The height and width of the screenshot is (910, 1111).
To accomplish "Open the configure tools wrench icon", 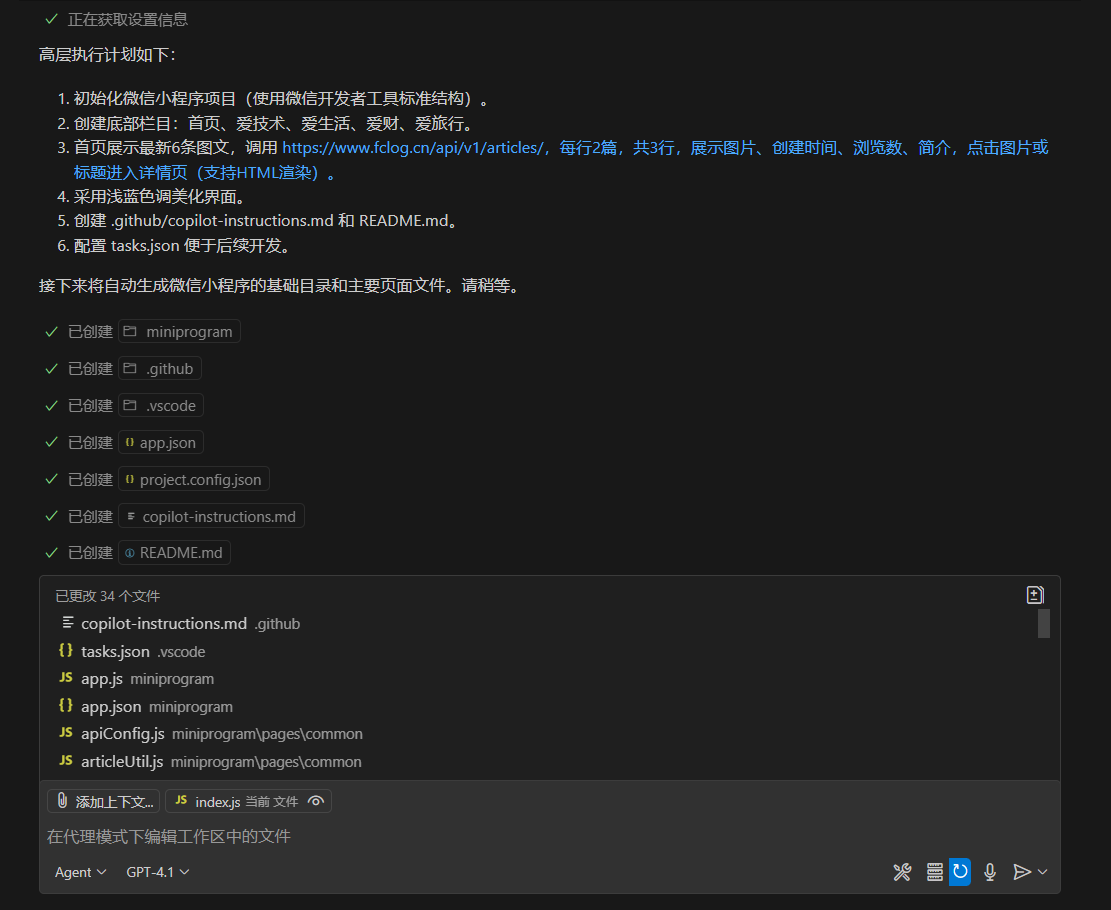I will (x=902, y=872).
